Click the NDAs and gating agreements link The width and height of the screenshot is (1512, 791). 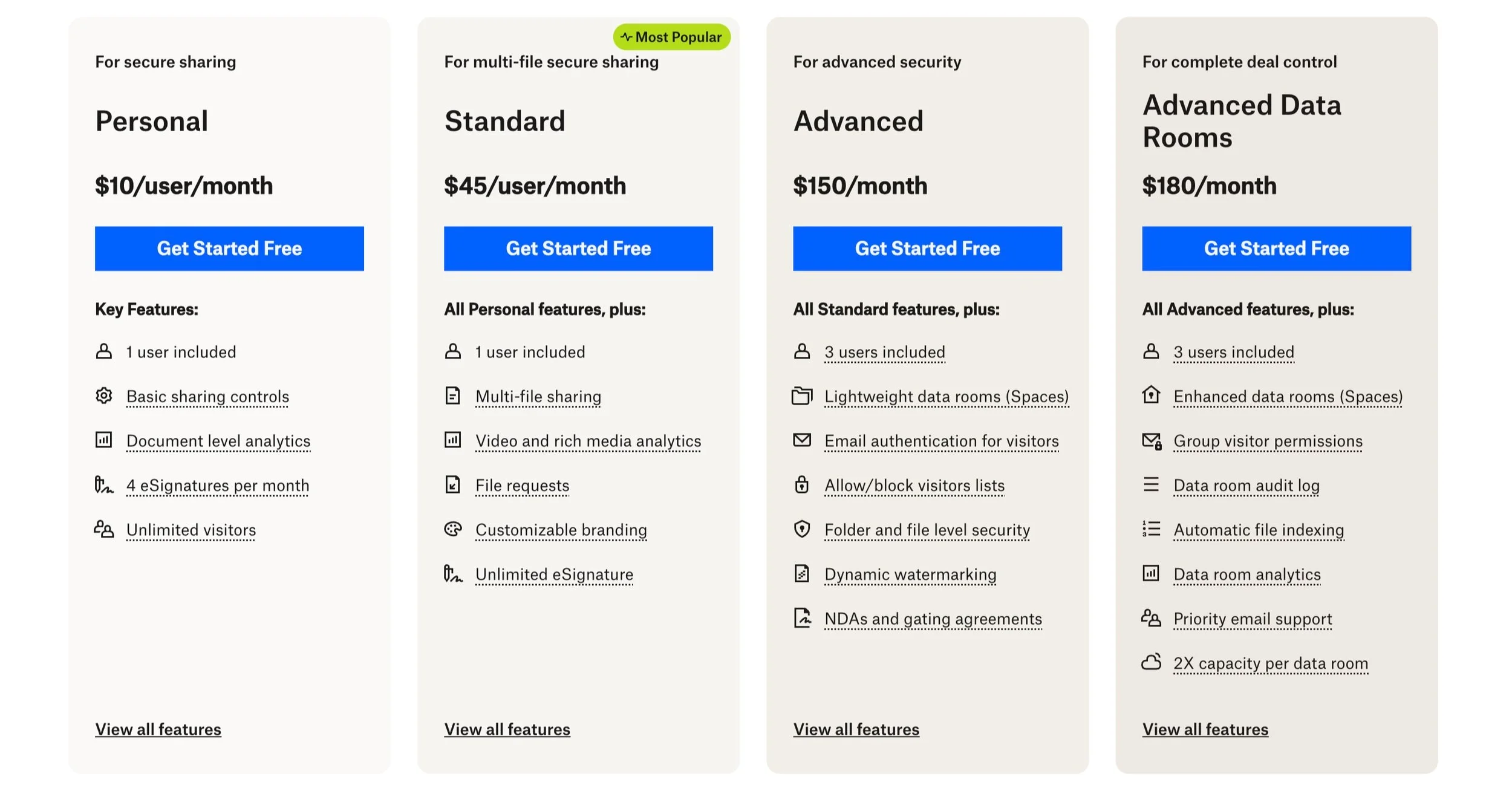coord(933,619)
